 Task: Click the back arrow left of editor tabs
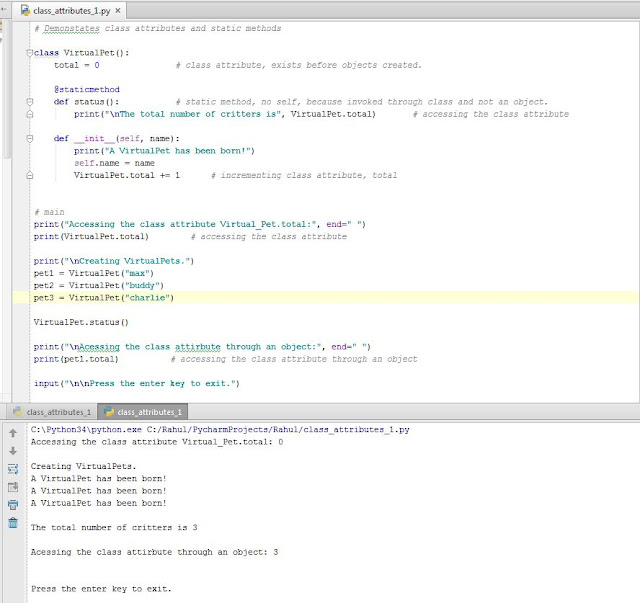point(3,9)
